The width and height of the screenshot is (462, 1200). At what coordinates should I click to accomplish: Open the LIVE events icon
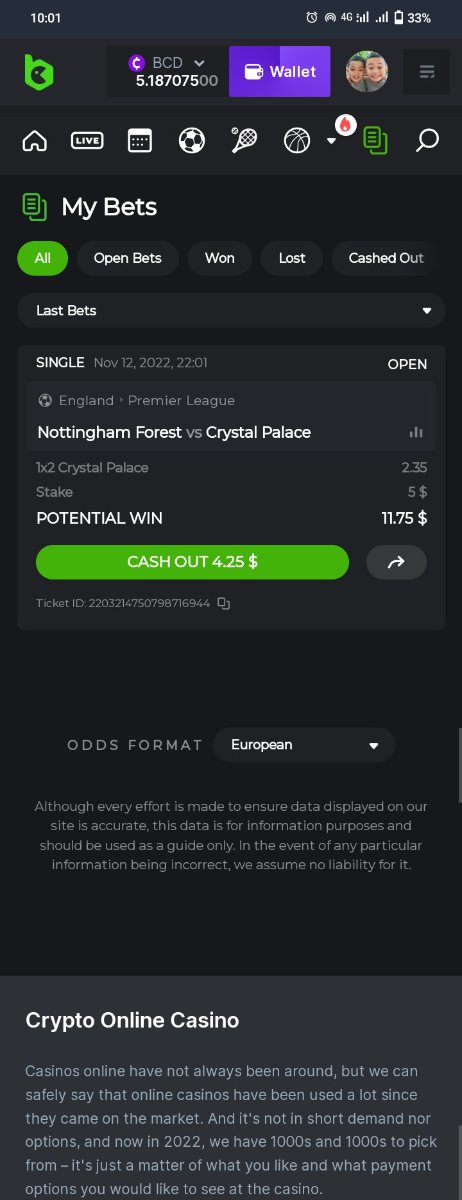tap(87, 140)
